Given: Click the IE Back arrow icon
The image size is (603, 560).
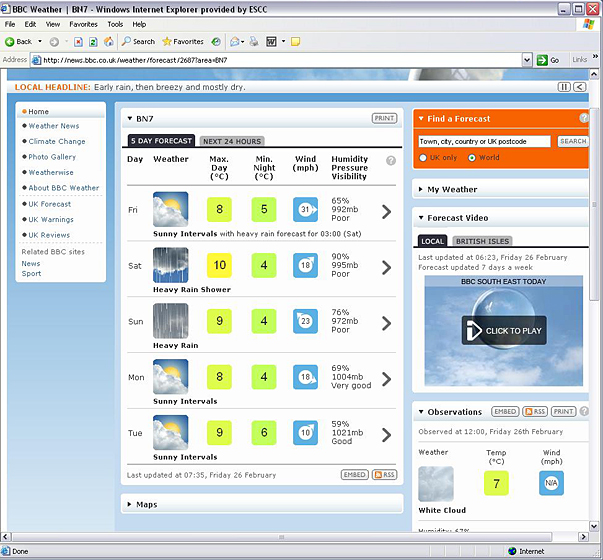Looking at the screenshot, I should (10, 42).
